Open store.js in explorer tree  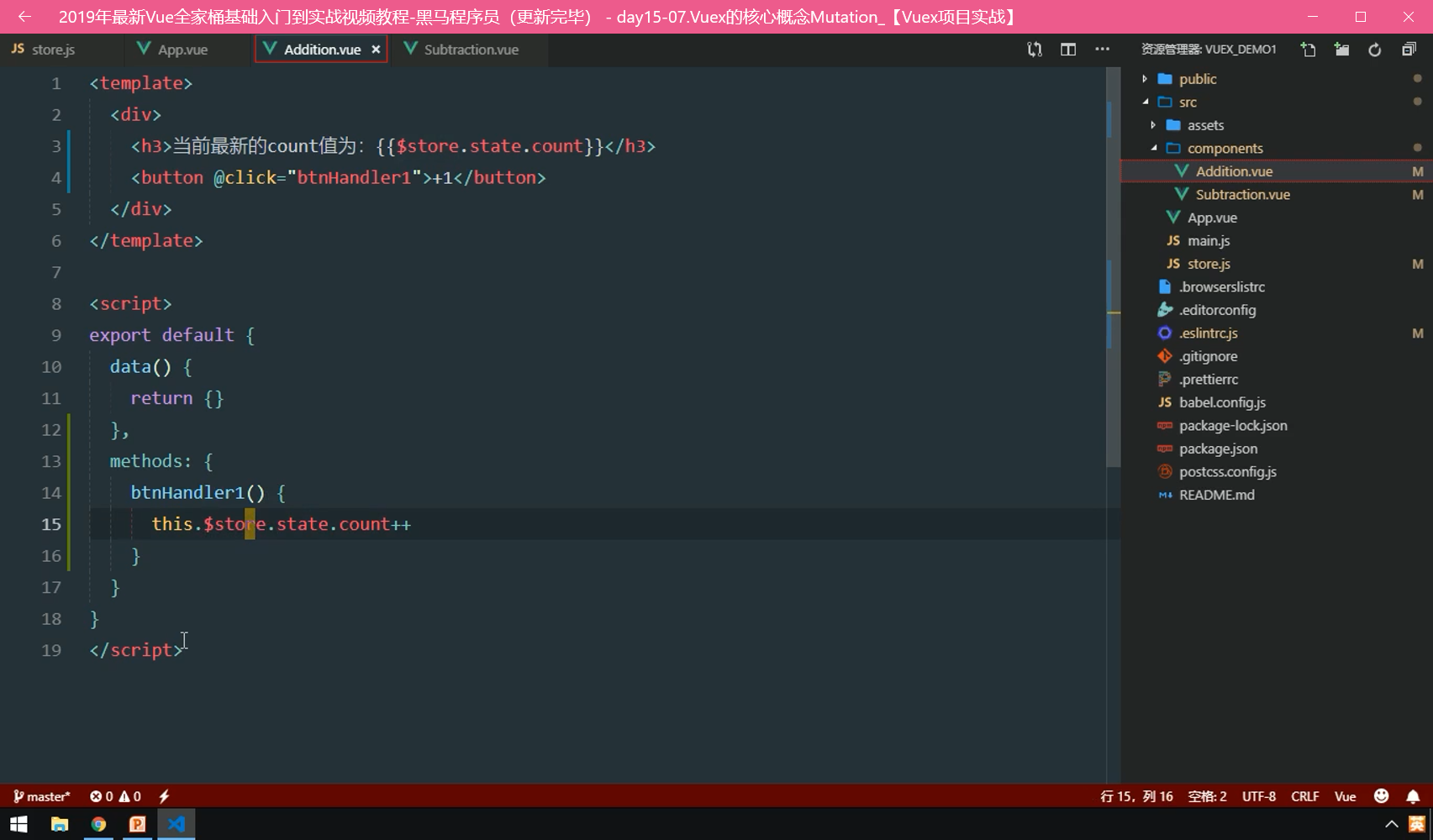click(x=1277, y=264)
